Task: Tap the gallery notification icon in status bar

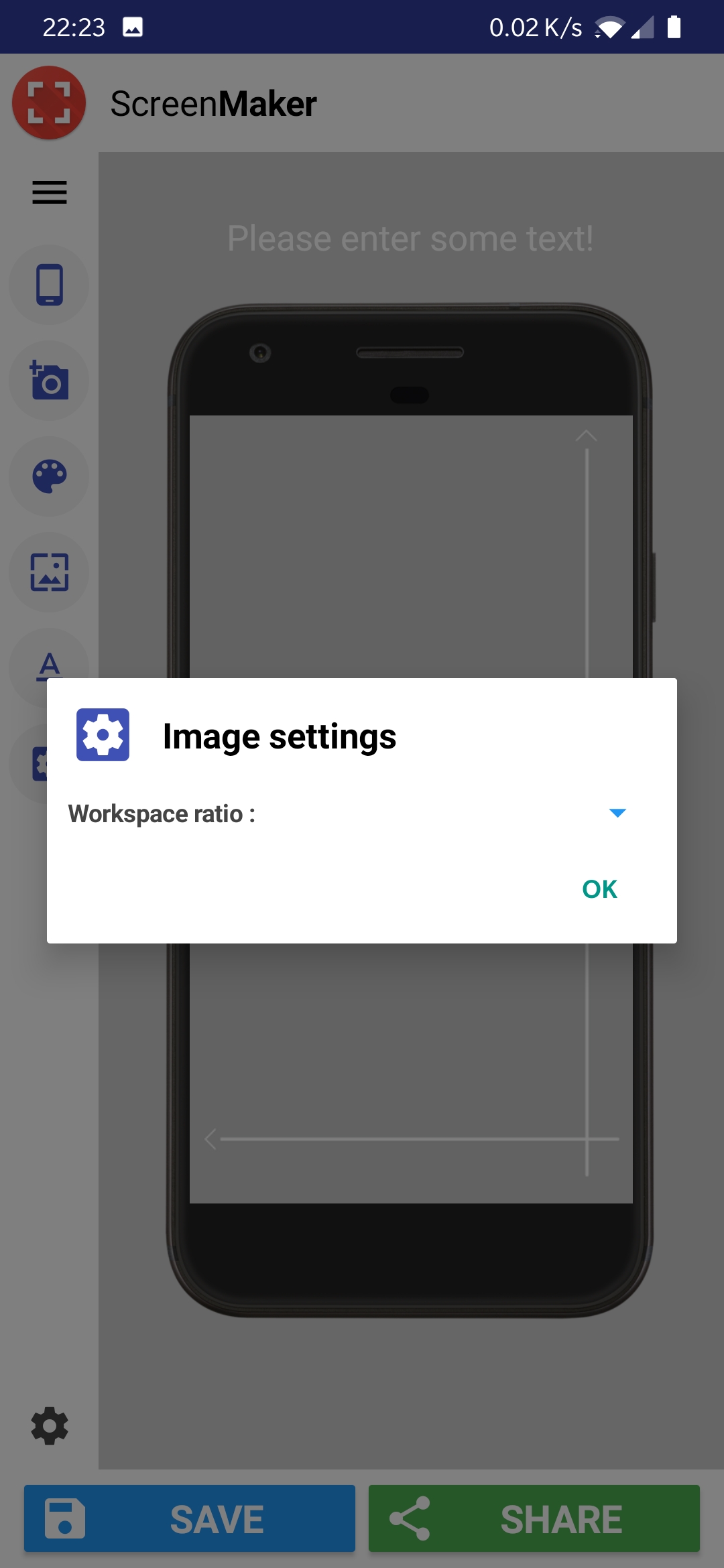Action: coord(133,27)
